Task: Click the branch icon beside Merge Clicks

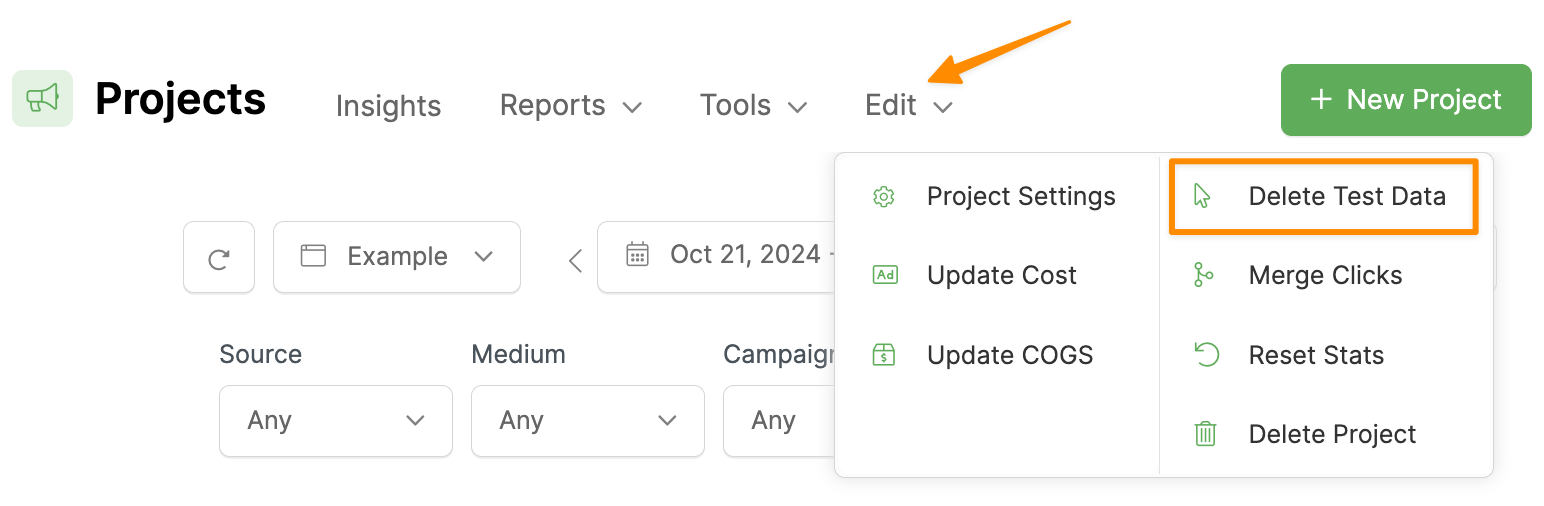Action: coord(1205,275)
